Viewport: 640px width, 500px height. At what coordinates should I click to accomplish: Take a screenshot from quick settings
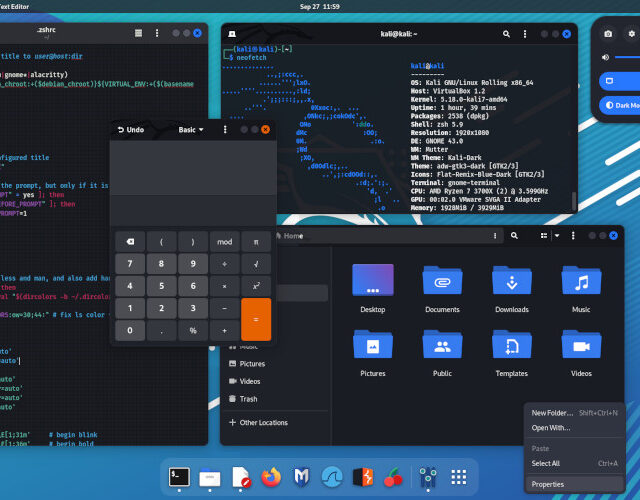click(608, 34)
